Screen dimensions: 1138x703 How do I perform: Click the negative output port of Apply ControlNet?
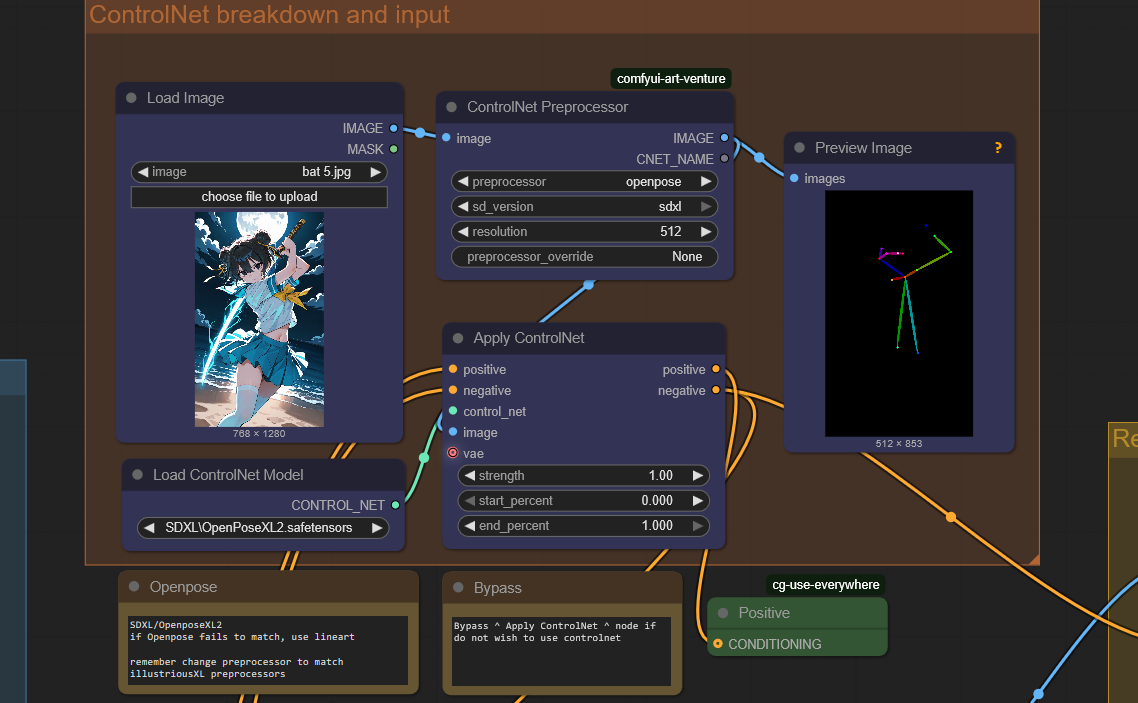pos(716,390)
